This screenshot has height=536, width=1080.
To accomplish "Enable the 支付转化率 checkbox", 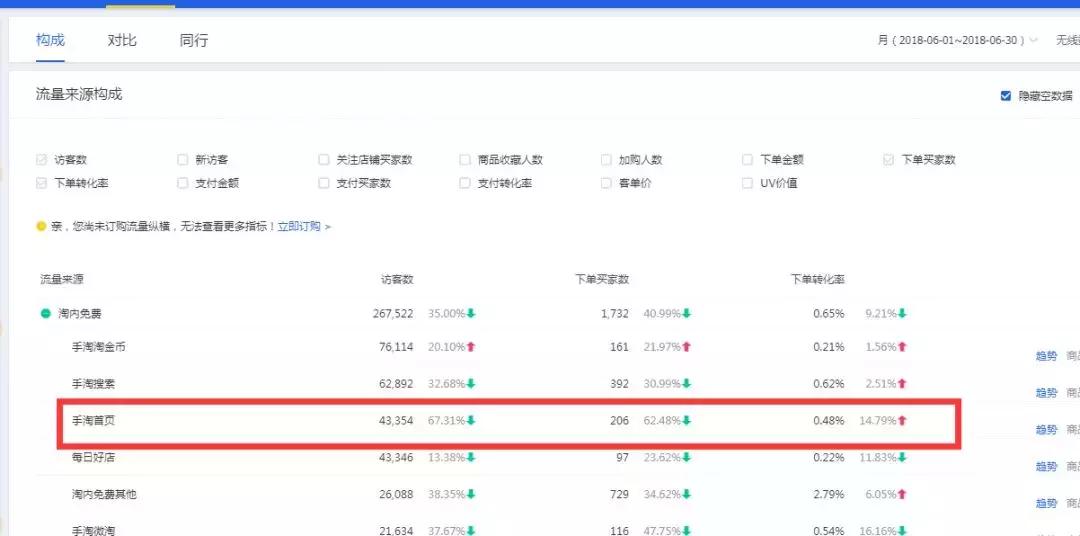I will tap(465, 183).
